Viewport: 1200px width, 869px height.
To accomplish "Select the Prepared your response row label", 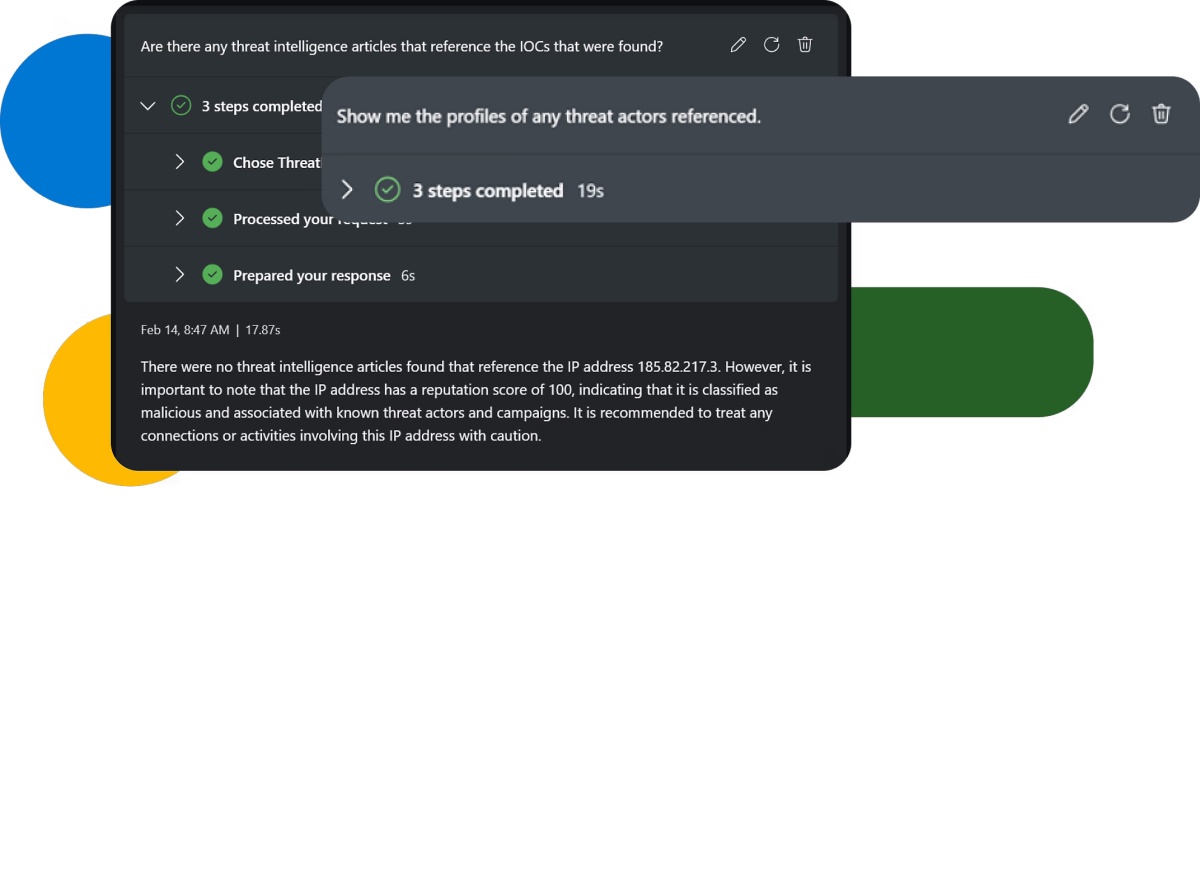I will click(x=312, y=275).
